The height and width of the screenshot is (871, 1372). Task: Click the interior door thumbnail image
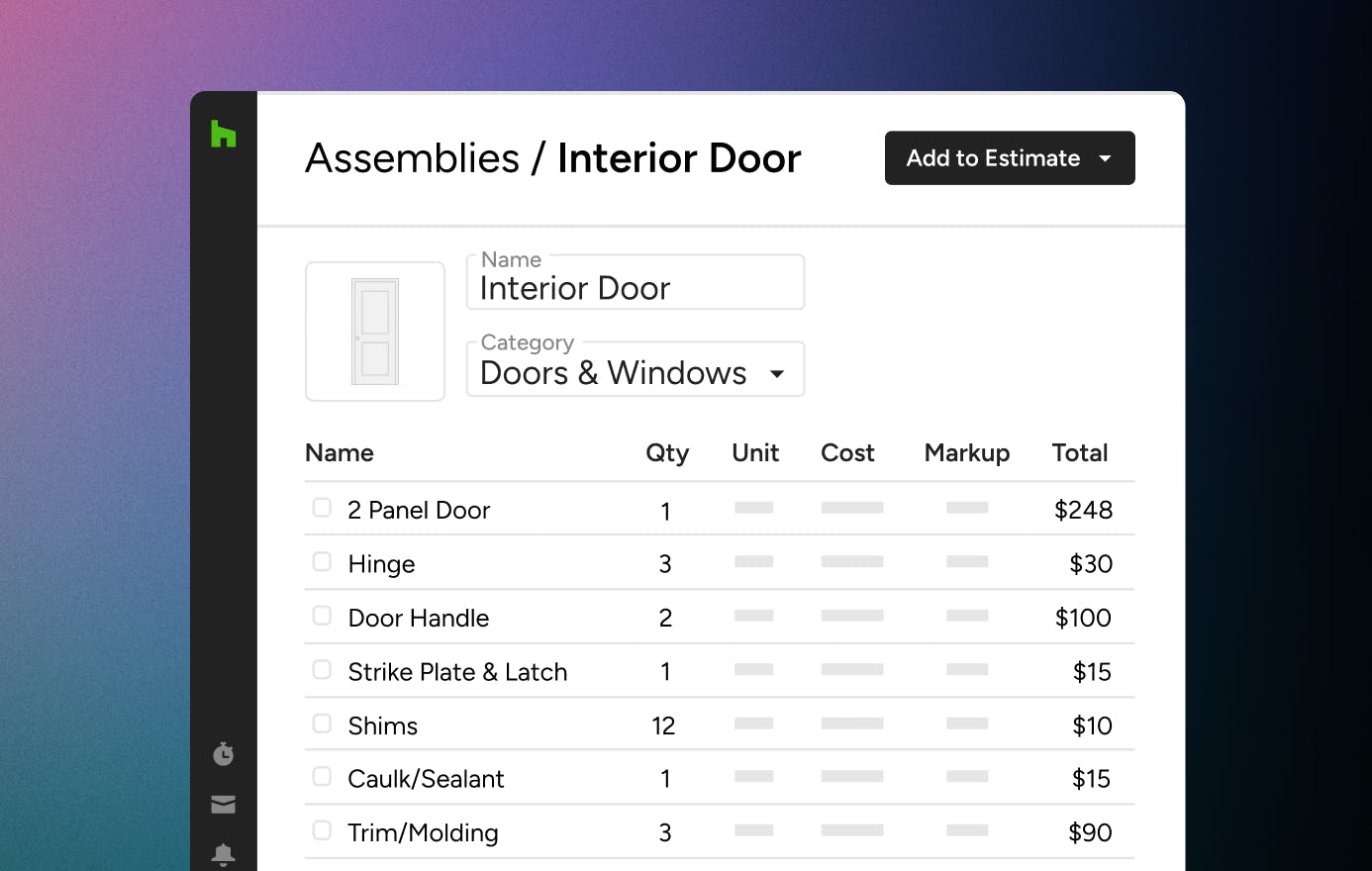[375, 332]
